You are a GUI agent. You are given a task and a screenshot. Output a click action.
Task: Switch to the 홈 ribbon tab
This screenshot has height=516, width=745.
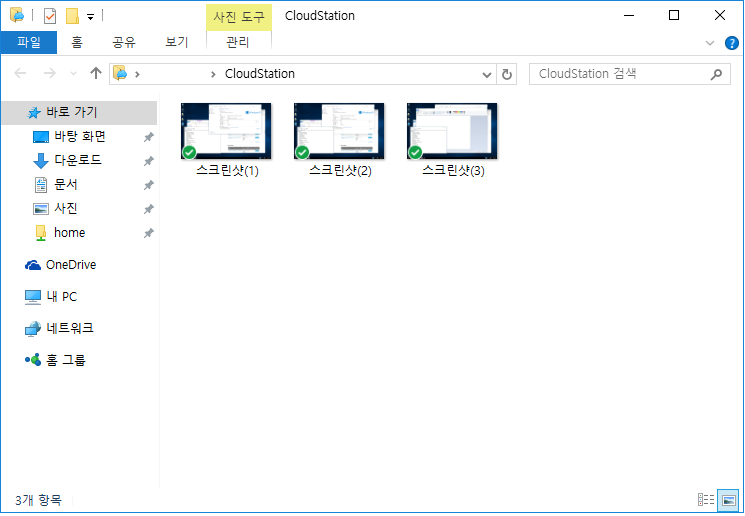(76, 42)
